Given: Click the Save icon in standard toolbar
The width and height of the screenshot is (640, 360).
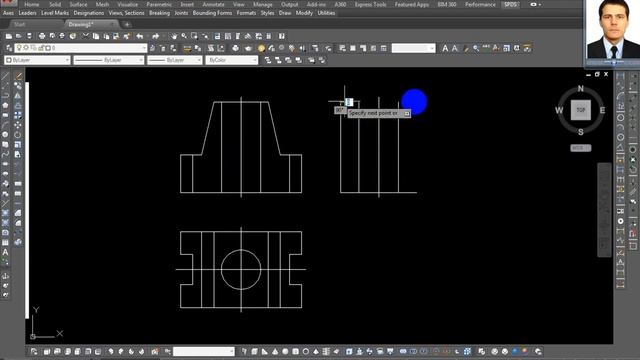Looking at the screenshot, I should [x=29, y=36].
